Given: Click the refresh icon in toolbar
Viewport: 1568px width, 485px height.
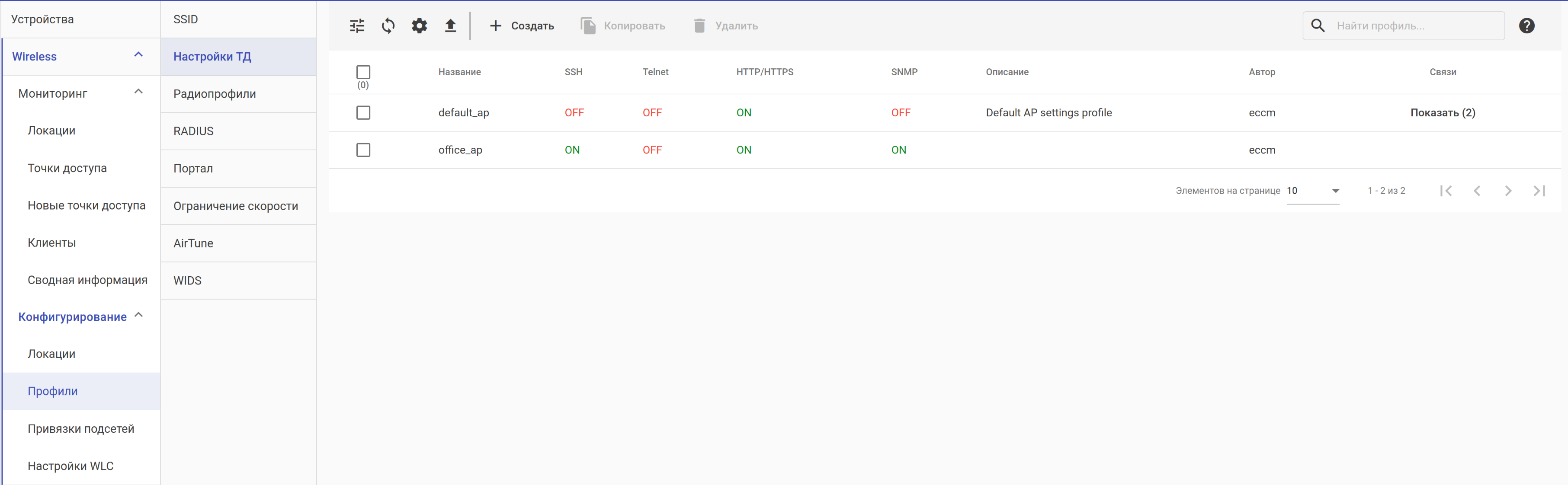Looking at the screenshot, I should [x=388, y=26].
